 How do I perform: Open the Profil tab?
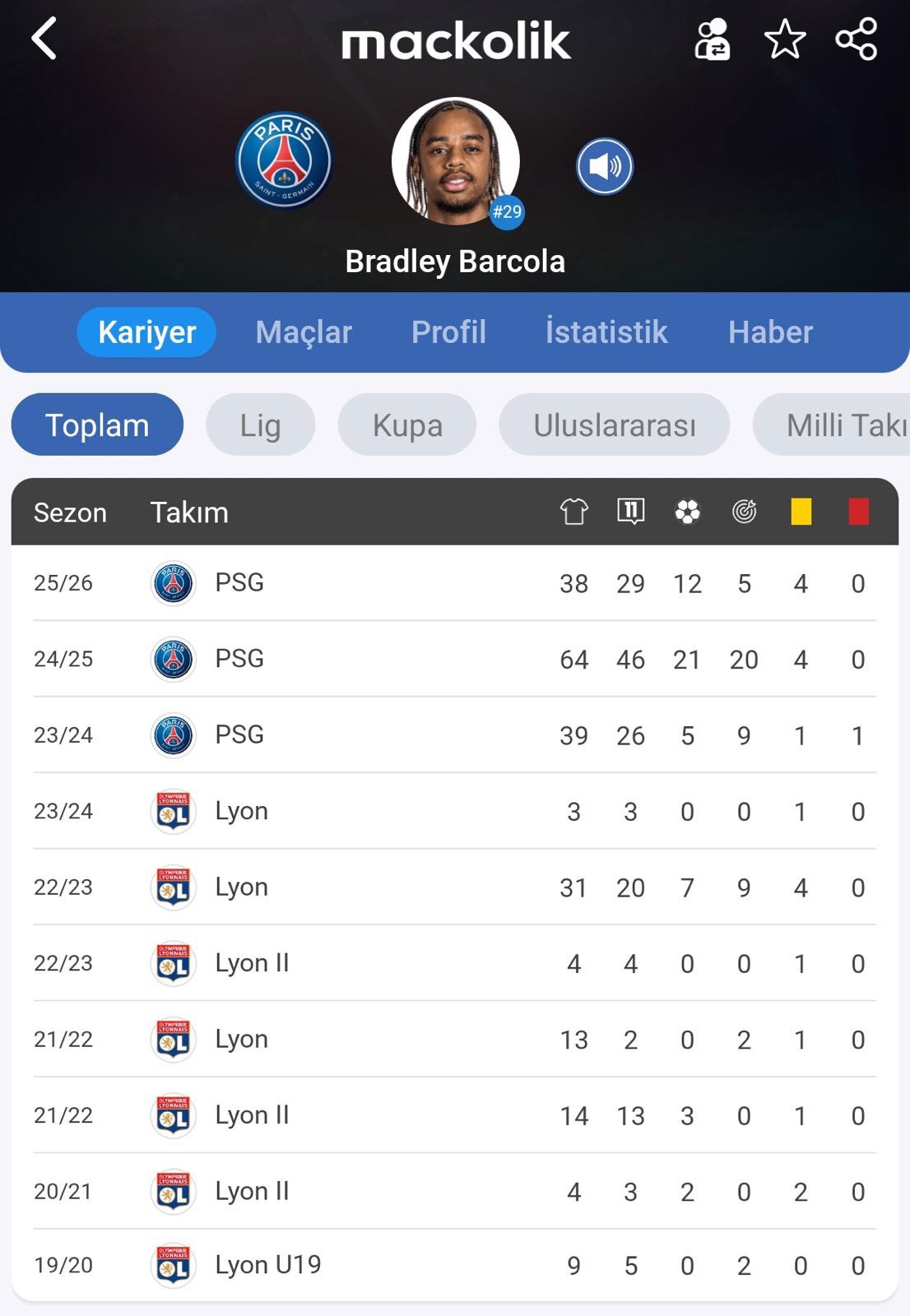448,332
